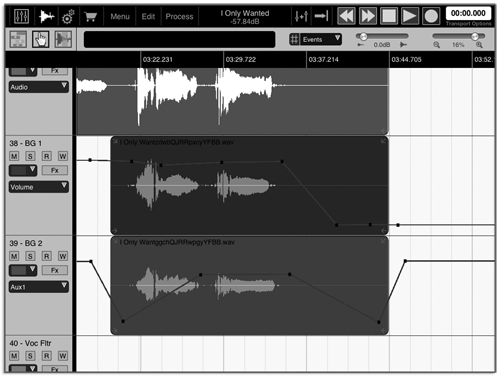Click the fade handle at BG 1 region's top-right

pos(384,141)
